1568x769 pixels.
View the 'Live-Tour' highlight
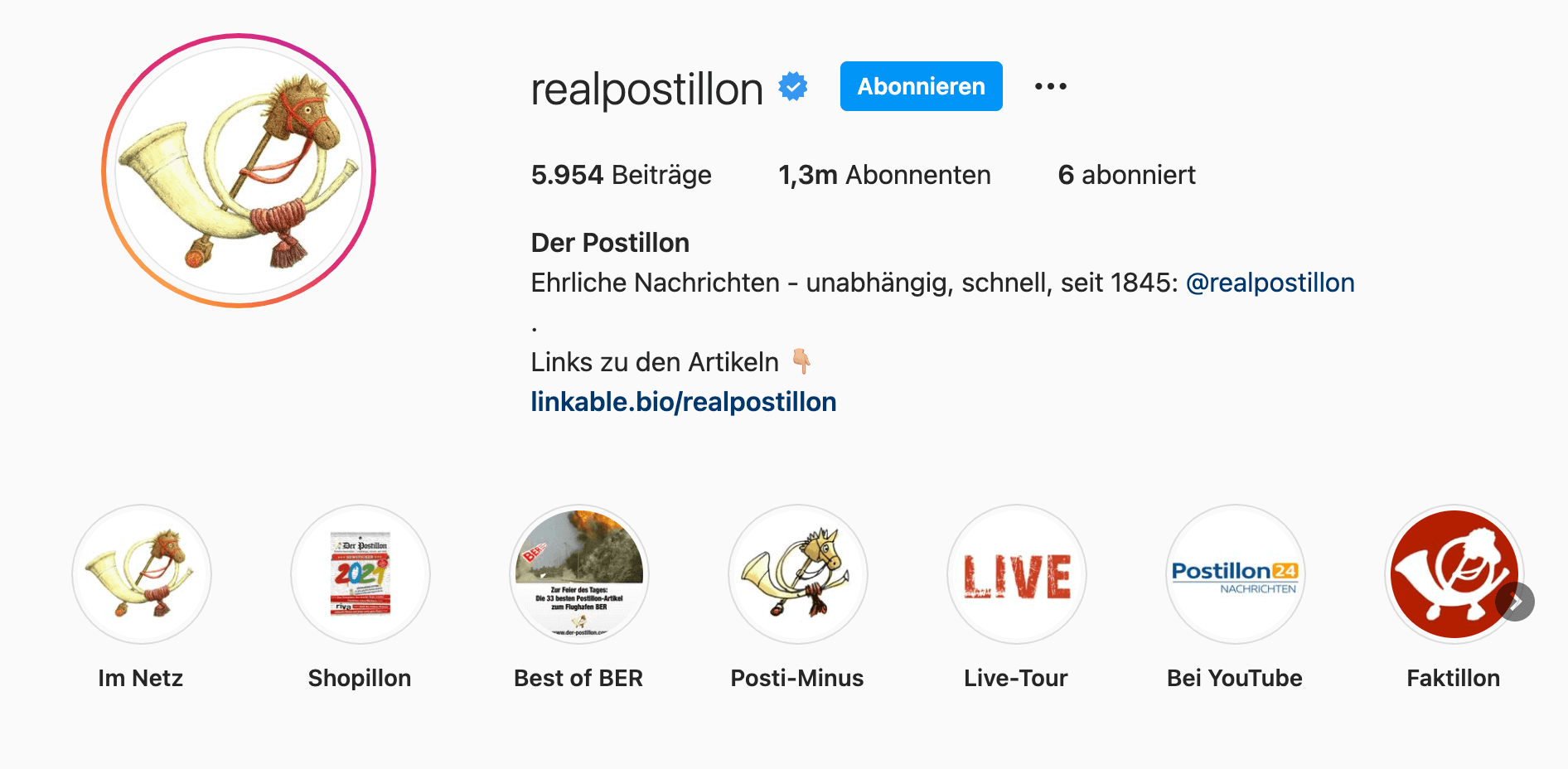click(1016, 574)
